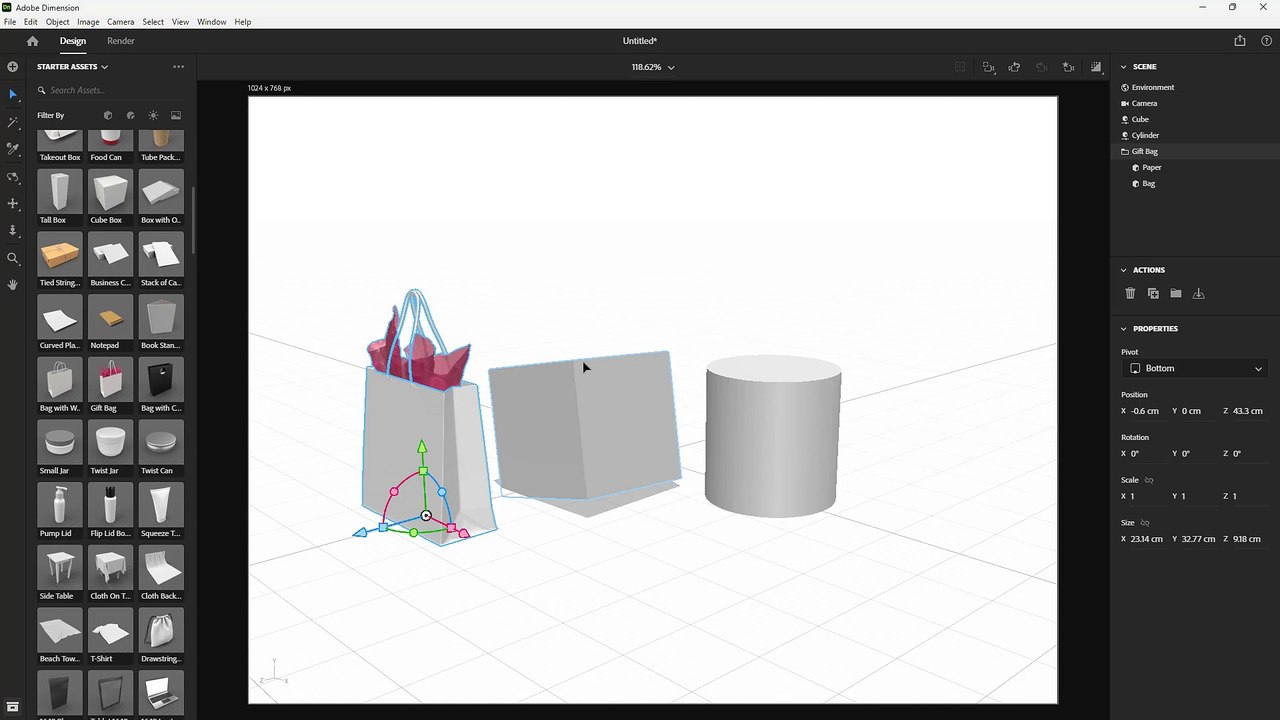
Task: Click the camera undo icon in toolbar
Action: pyautogui.click(x=1014, y=67)
